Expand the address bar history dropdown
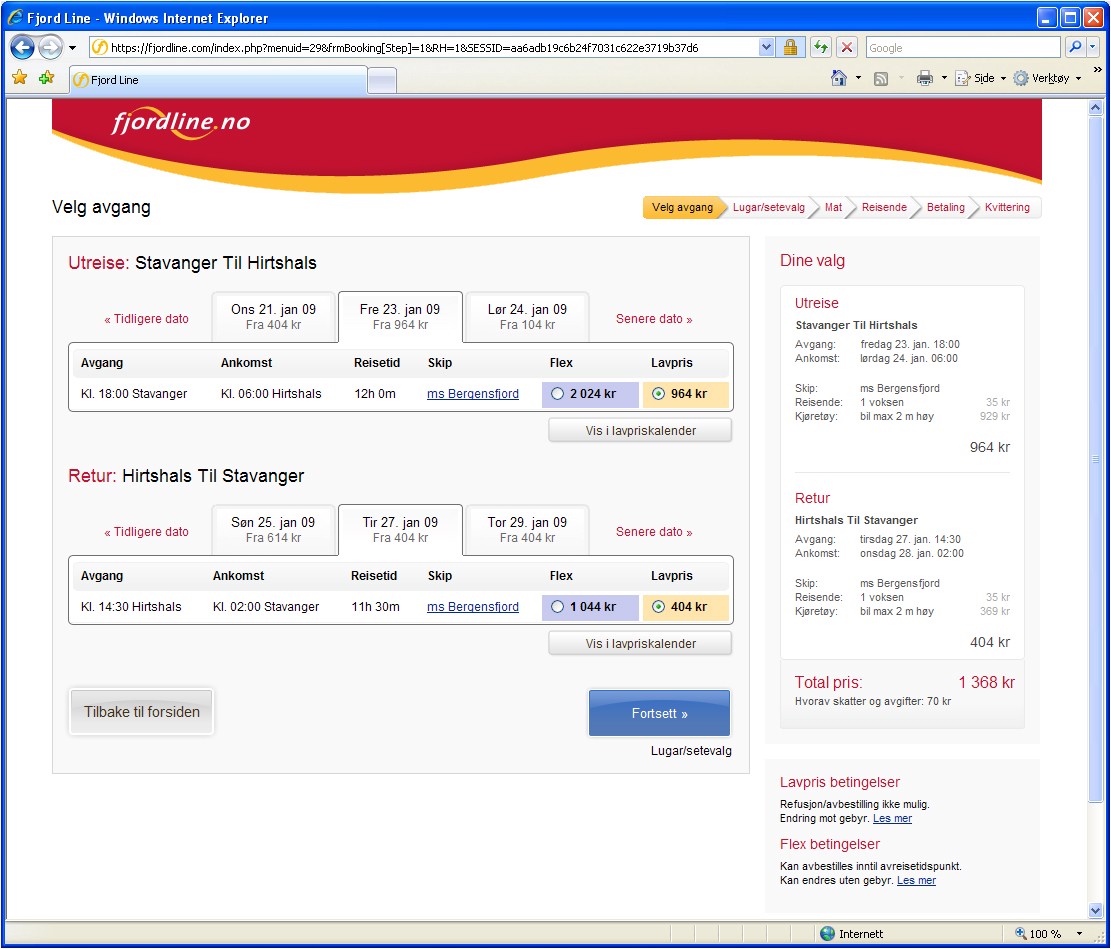Image resolution: width=1111 pixels, height=949 pixels. pos(766,47)
